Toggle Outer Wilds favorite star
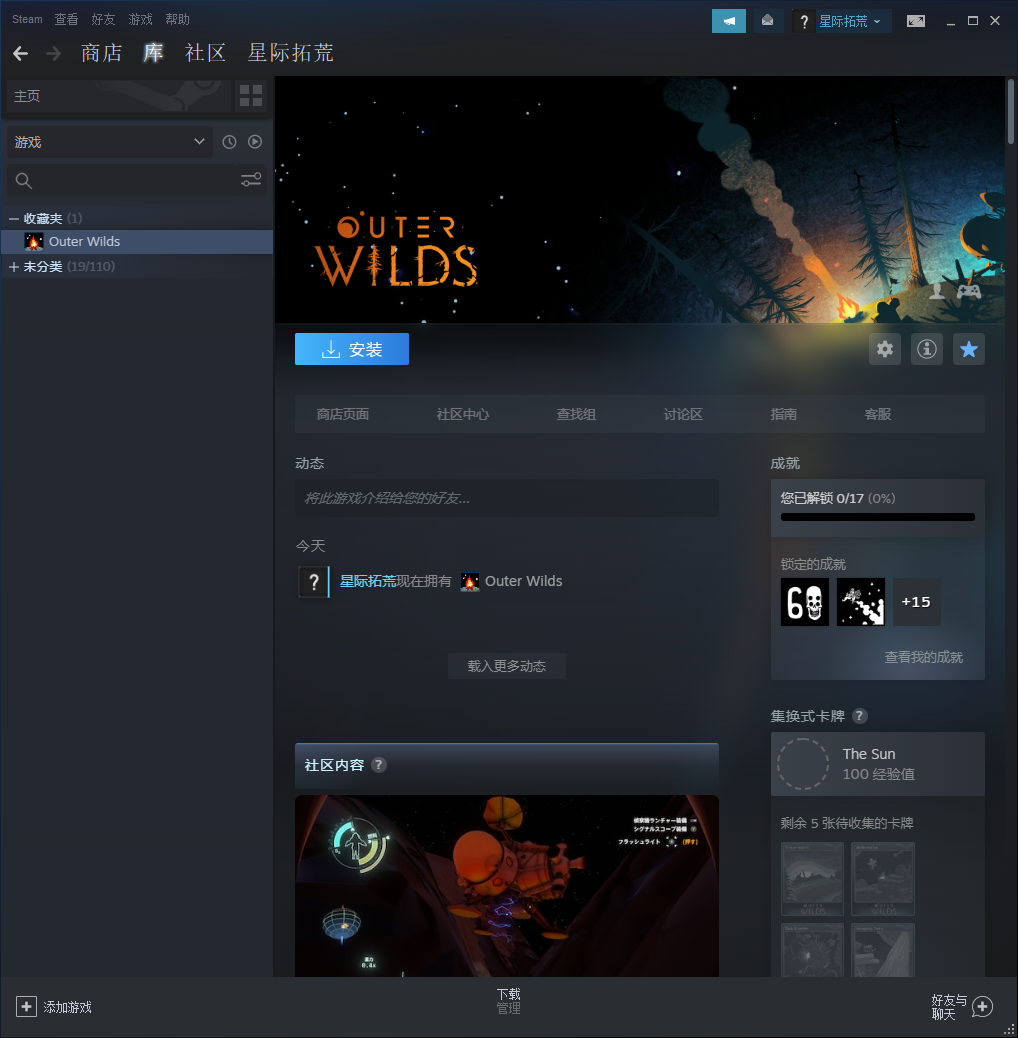Screen dimensions: 1018x1038 coord(969,349)
